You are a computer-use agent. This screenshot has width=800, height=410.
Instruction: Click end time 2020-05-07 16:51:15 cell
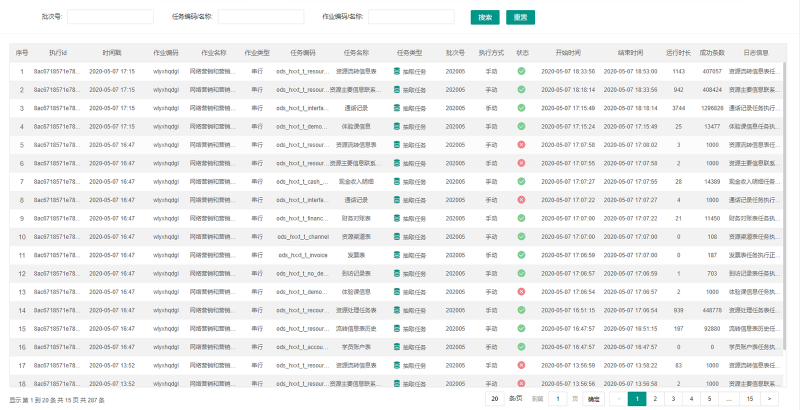pyautogui.click(x=631, y=328)
